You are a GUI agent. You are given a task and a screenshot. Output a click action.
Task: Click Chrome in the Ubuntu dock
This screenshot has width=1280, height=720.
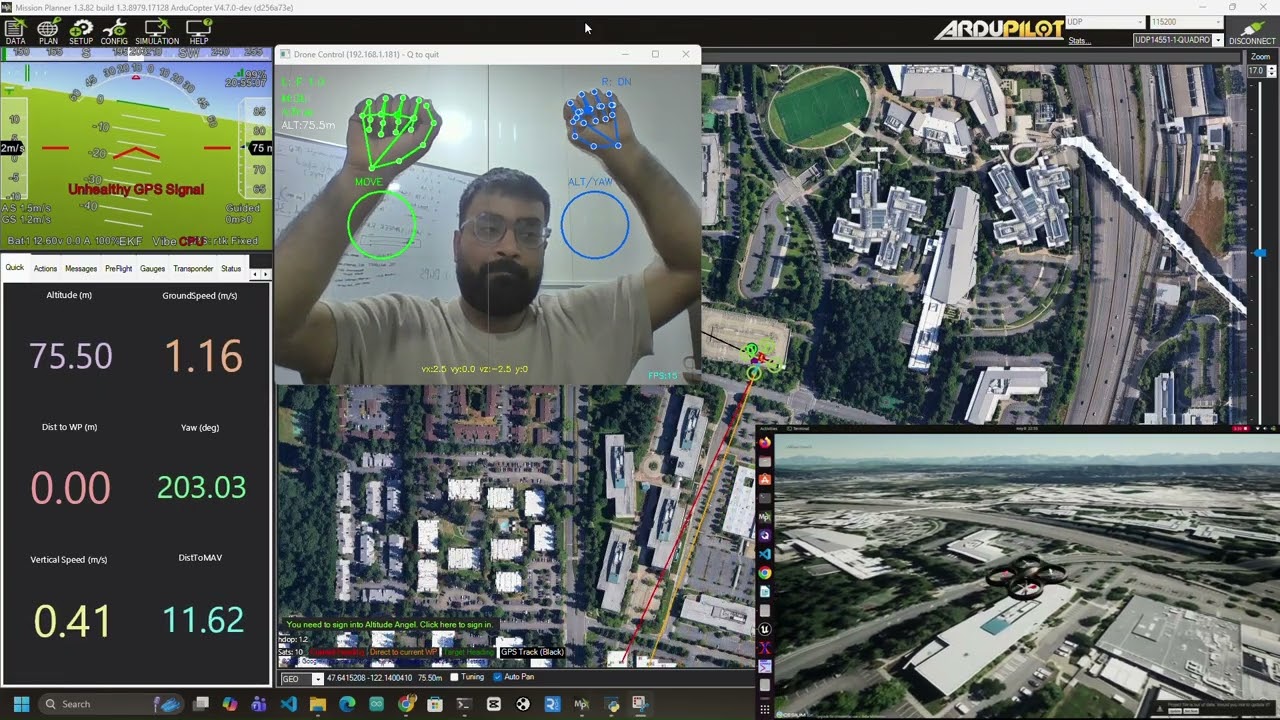(765, 573)
